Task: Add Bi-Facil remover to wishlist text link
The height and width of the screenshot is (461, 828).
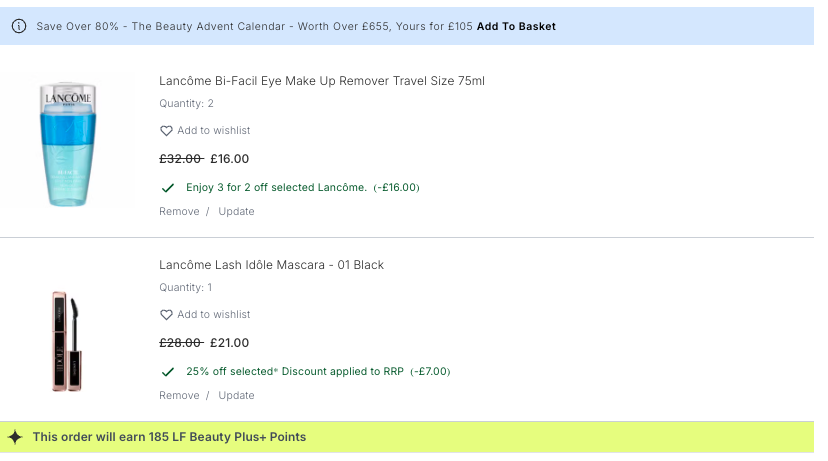Action: (x=213, y=131)
